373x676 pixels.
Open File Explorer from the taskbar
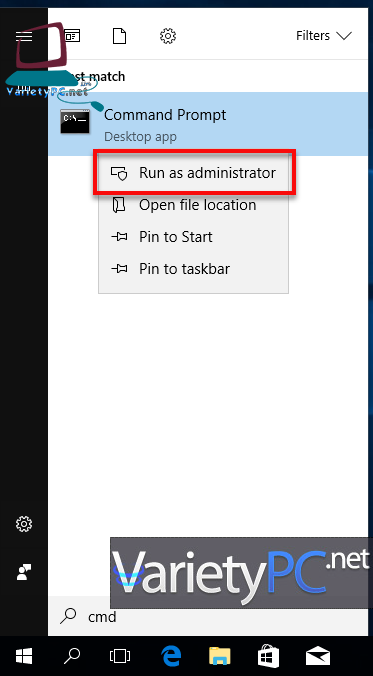click(219, 657)
